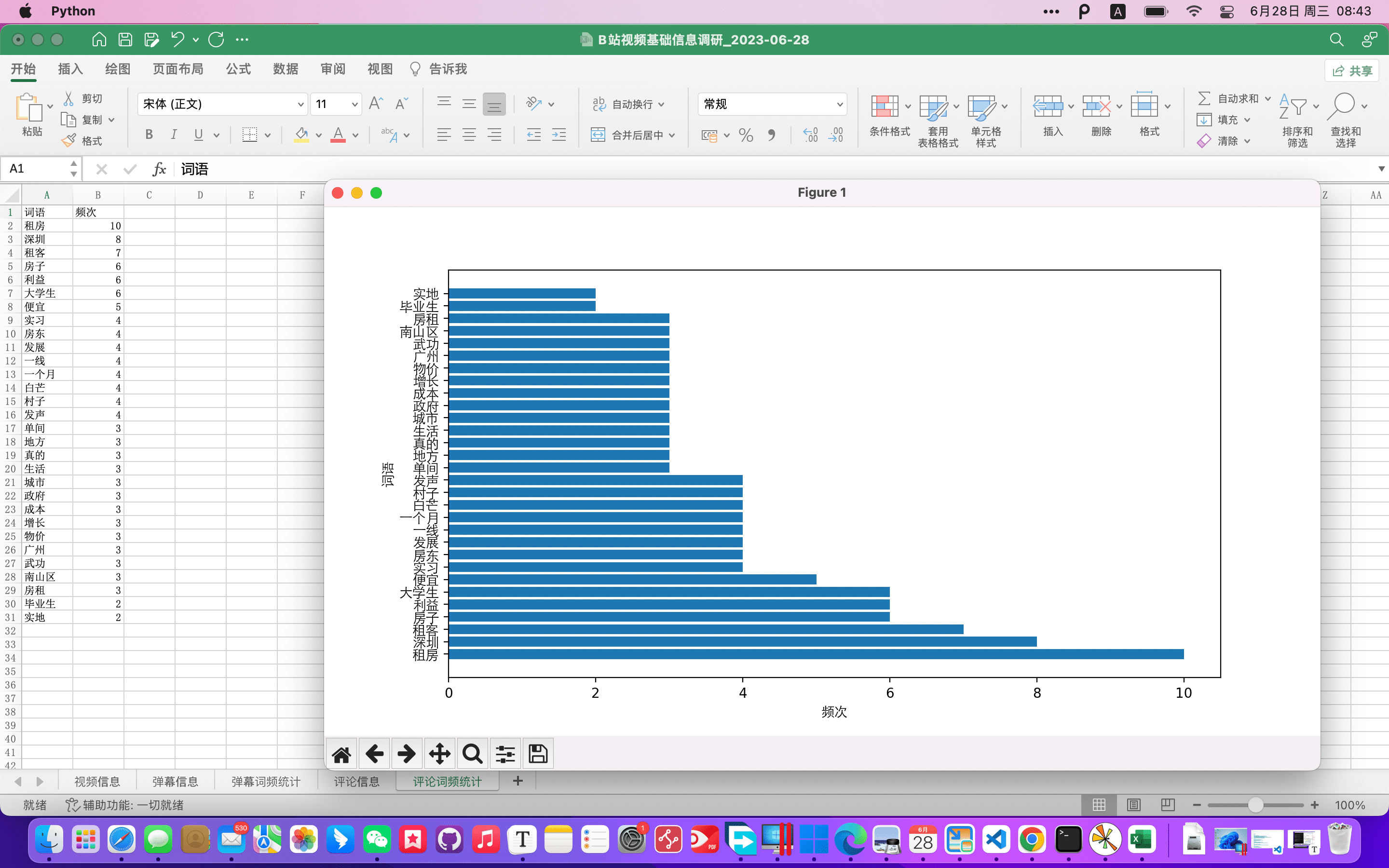
Task: Click the Save icon in the Excel title bar
Action: pos(125,40)
